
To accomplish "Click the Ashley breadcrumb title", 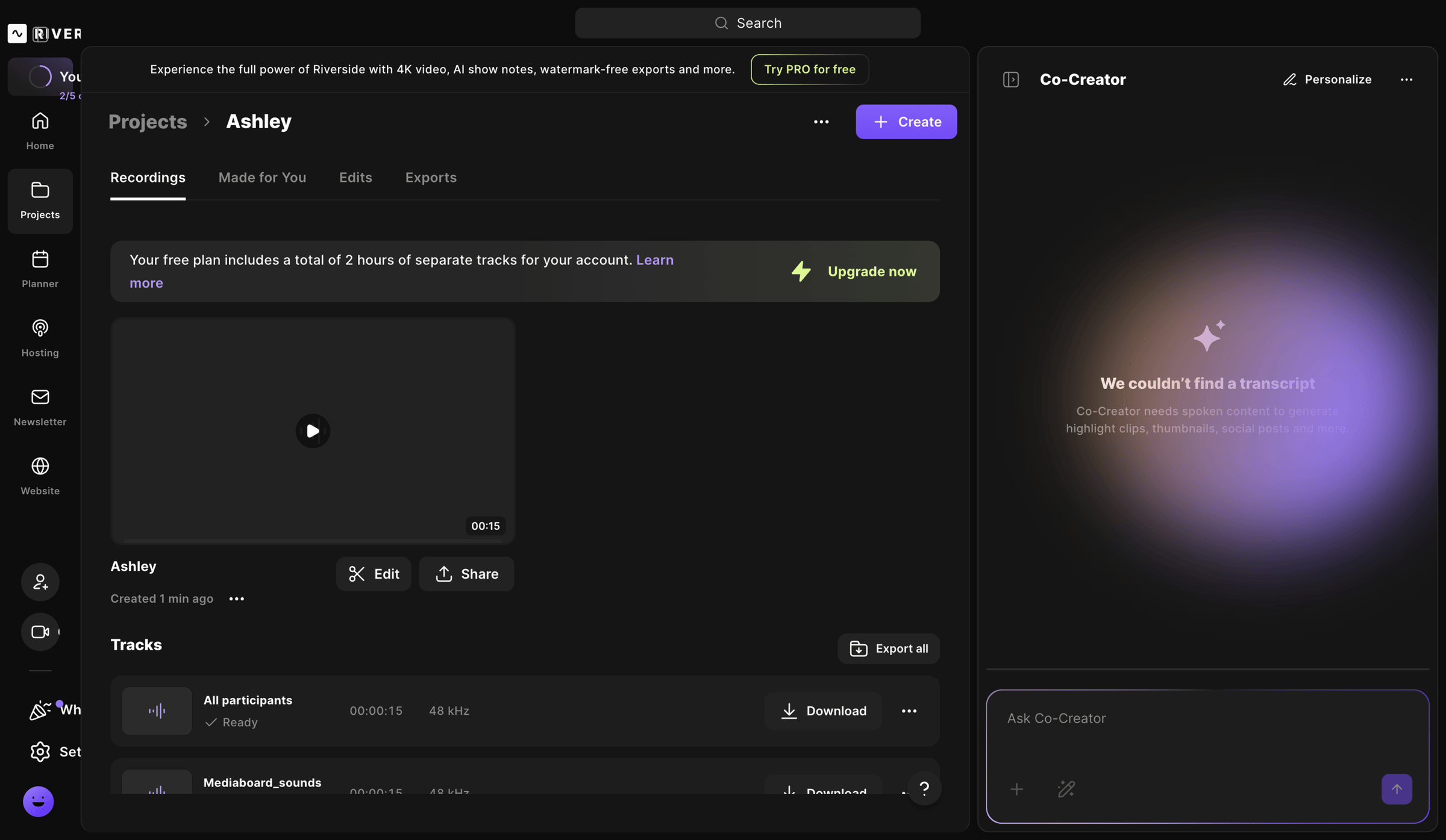I will (x=258, y=122).
